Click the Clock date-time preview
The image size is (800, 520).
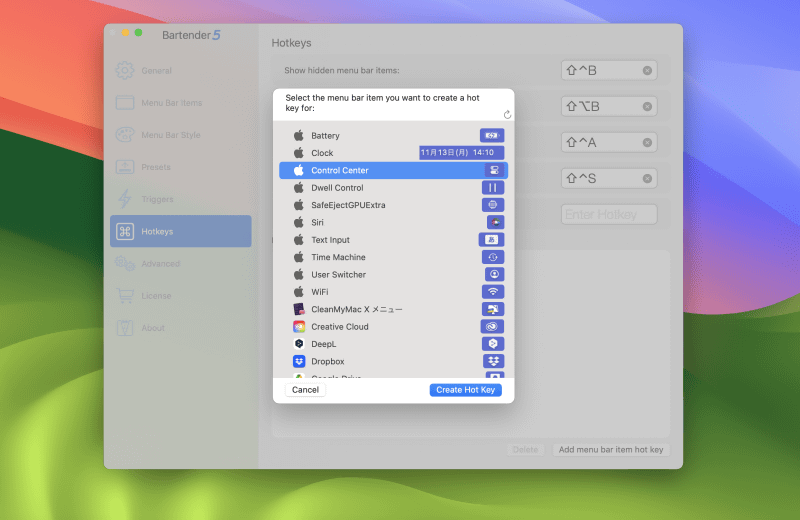[x=461, y=153]
